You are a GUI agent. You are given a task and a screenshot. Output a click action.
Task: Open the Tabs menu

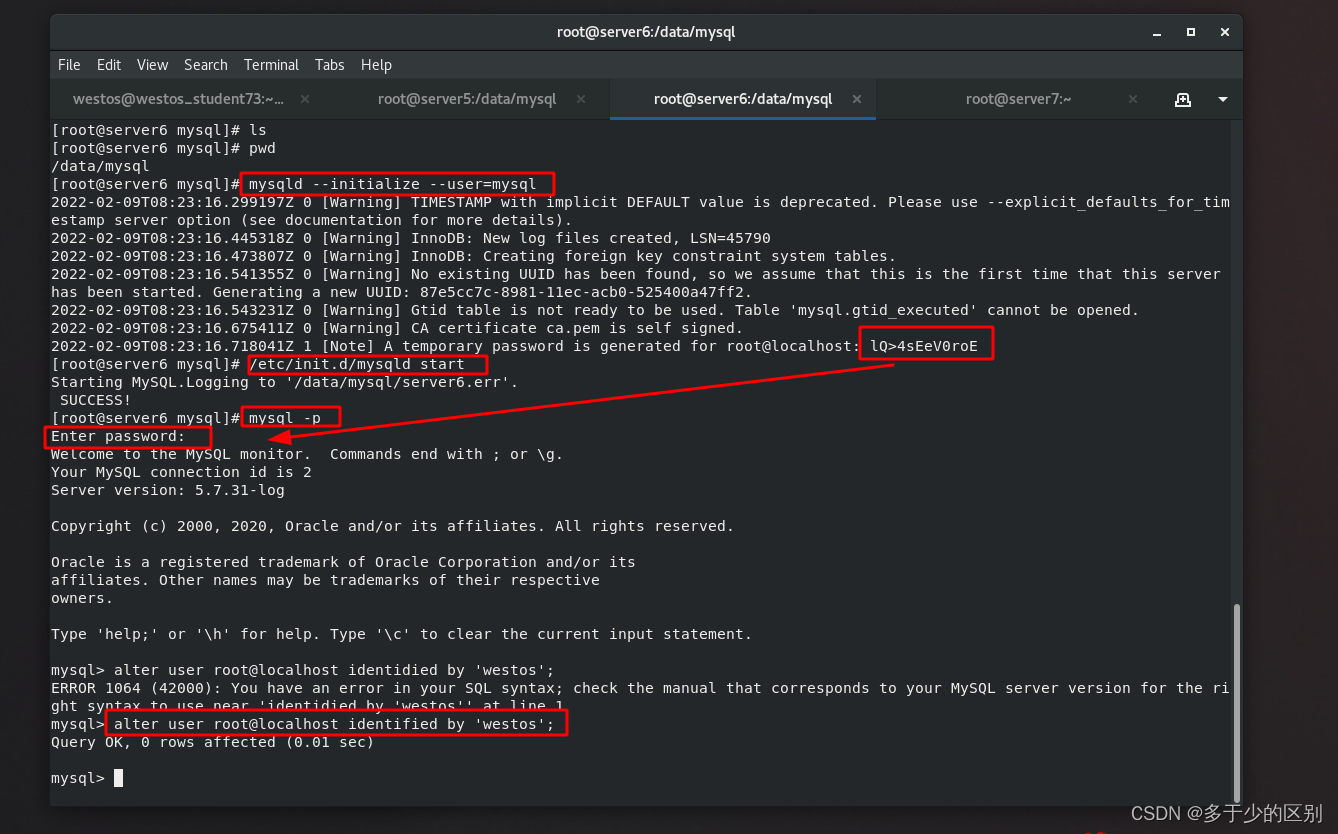coord(329,64)
